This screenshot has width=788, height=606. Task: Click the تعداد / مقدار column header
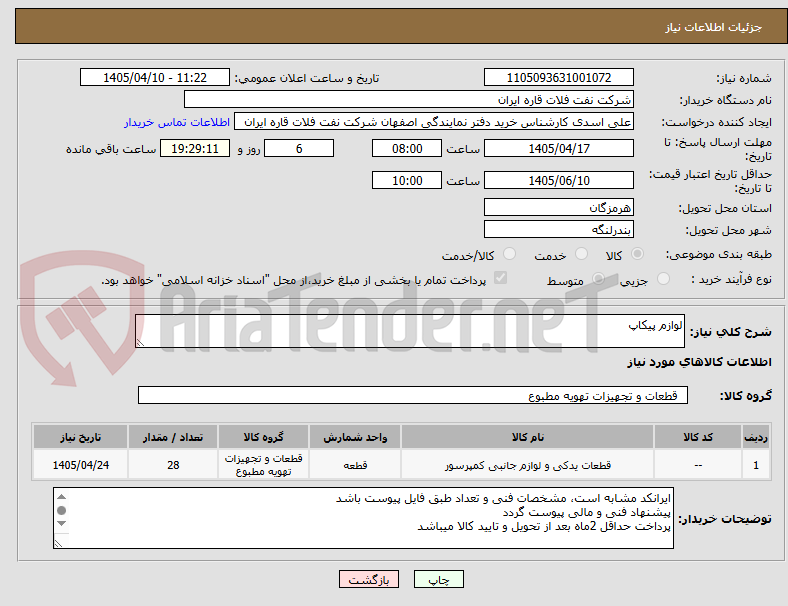pos(173,437)
